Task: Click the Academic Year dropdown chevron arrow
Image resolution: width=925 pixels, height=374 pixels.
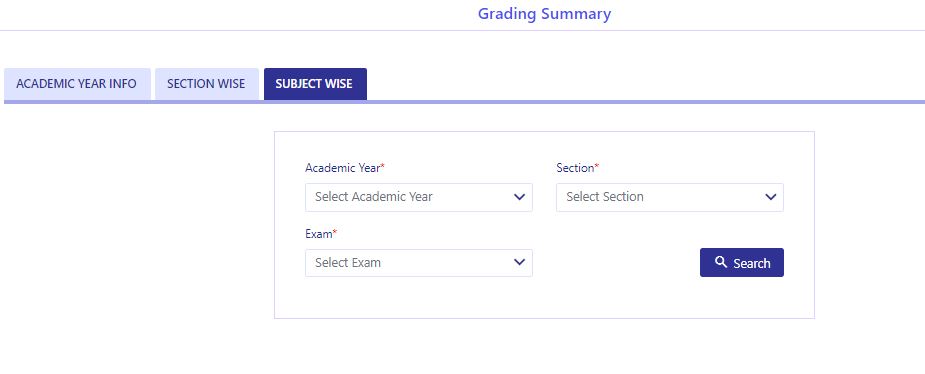Action: (519, 197)
